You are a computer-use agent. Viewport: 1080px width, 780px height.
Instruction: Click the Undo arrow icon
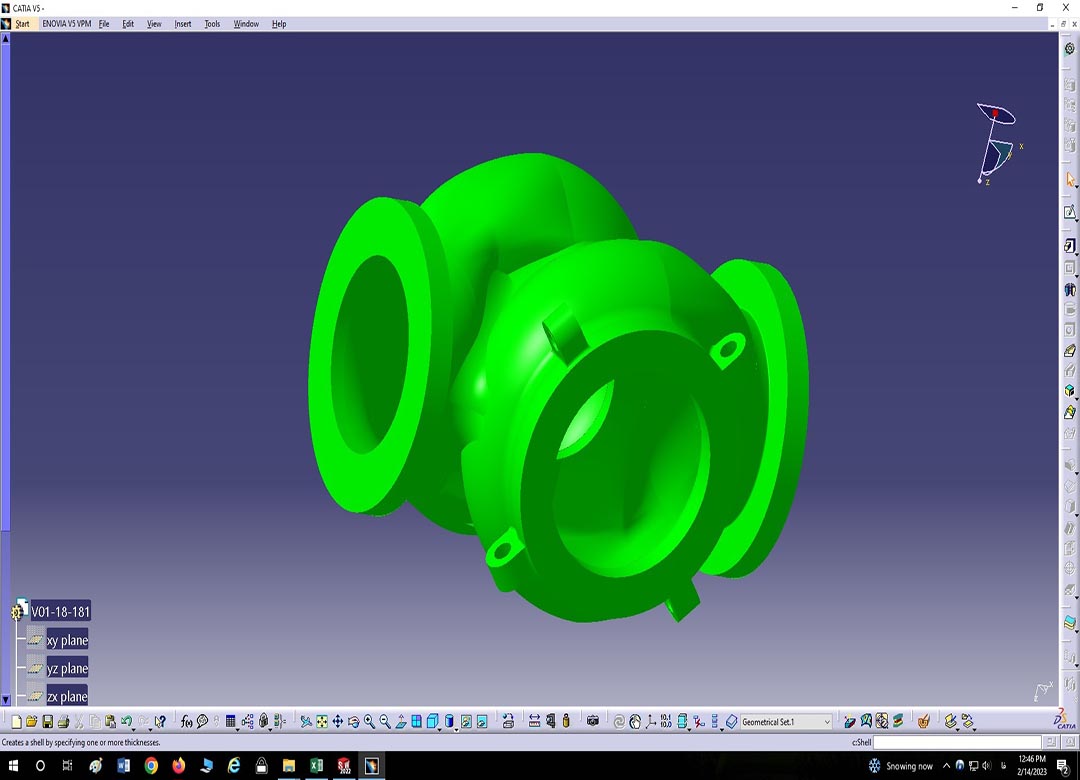tap(126, 721)
